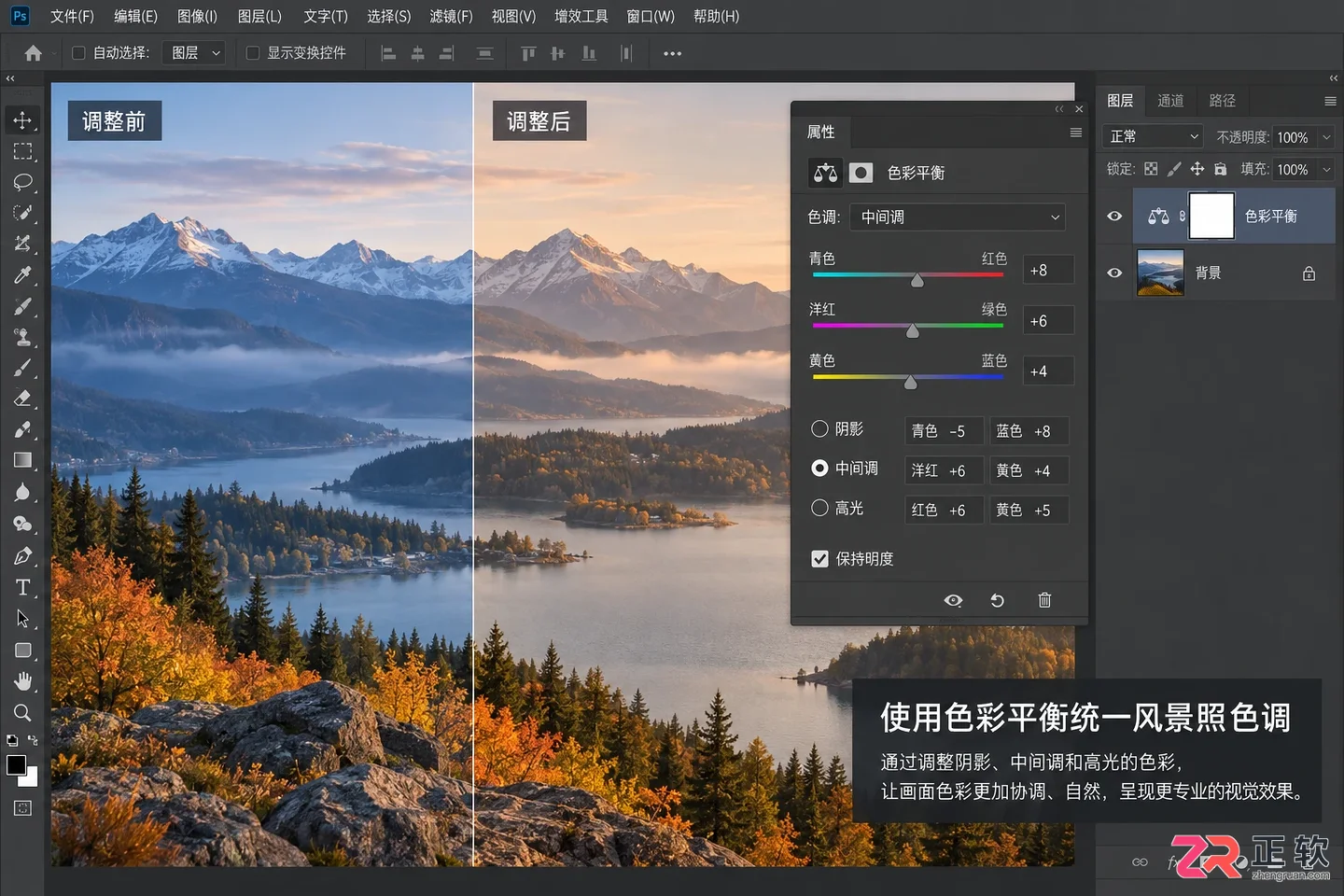Screen dimensions: 1344x896
Task: Click the 色彩平衡 layer mask thumbnail
Action: 1211,216
